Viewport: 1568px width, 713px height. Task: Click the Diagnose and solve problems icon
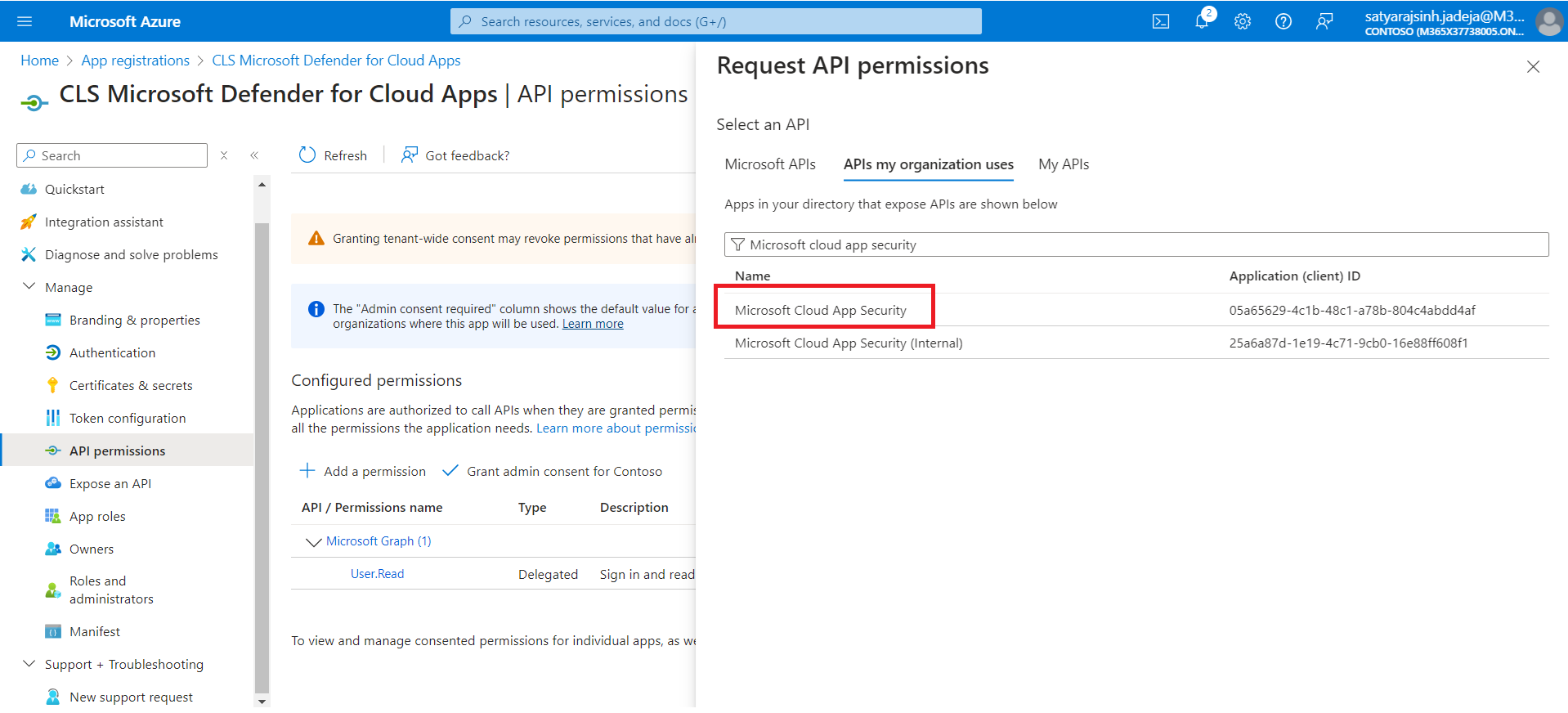(29, 254)
